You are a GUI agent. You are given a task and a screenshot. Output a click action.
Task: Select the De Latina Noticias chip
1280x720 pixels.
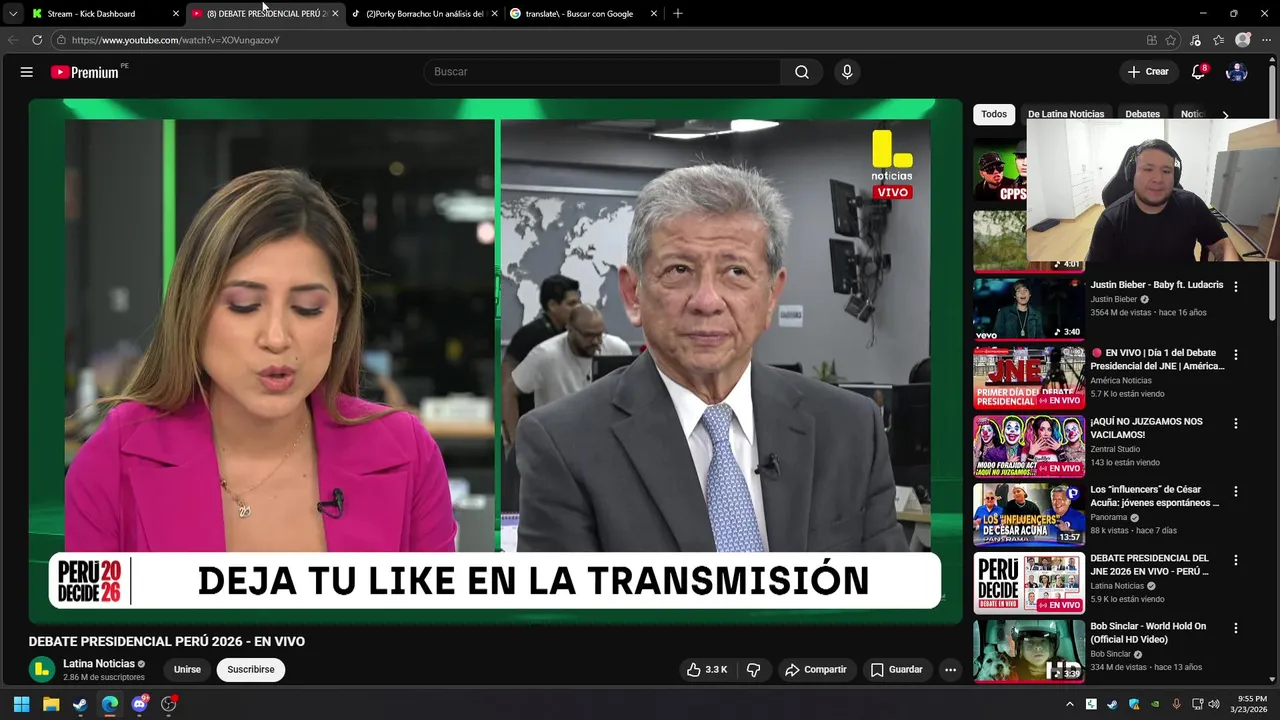point(1066,114)
